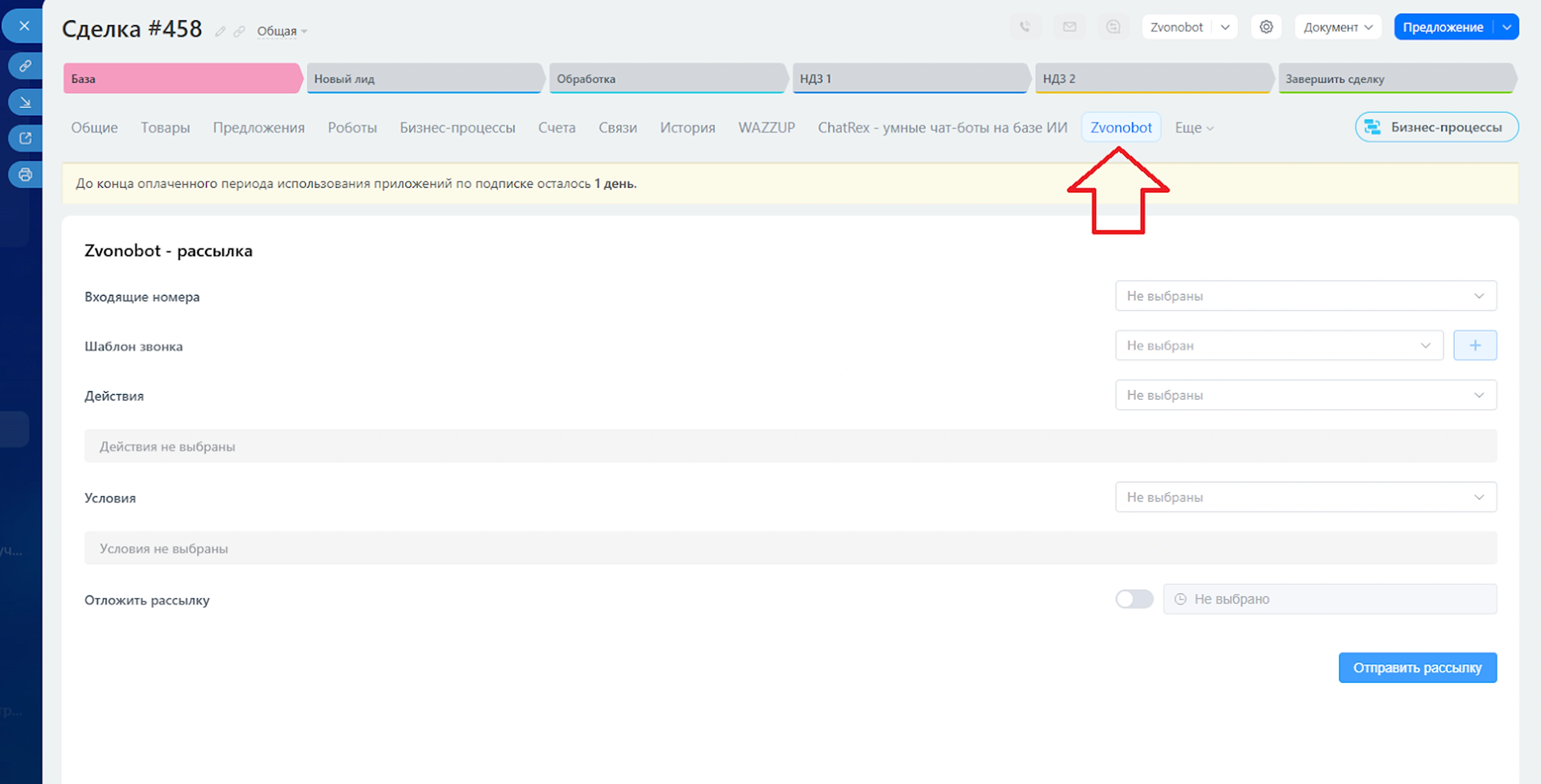The width and height of the screenshot is (1541, 784).
Task: Switch to Общие tab
Action: point(94,127)
